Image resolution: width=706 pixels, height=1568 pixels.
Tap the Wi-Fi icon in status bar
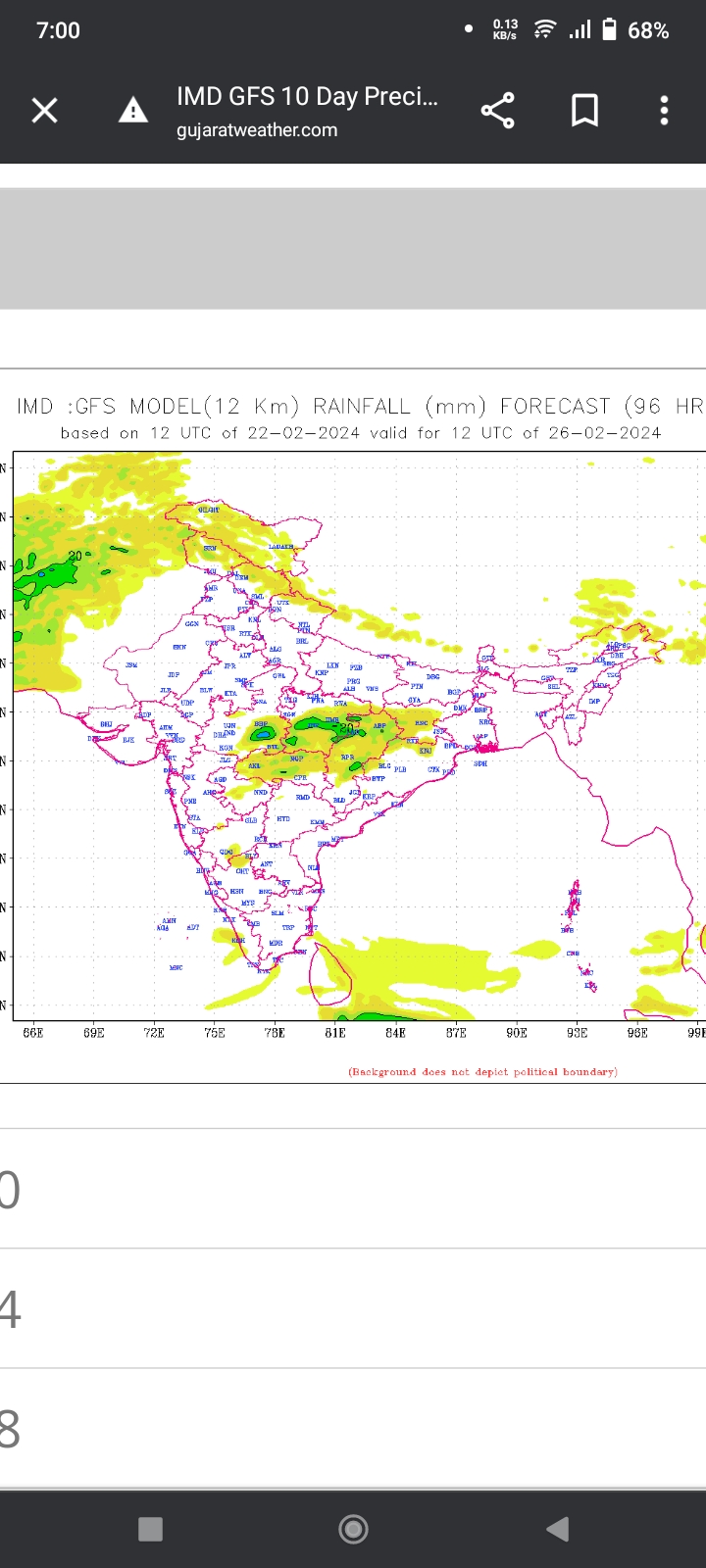544,30
